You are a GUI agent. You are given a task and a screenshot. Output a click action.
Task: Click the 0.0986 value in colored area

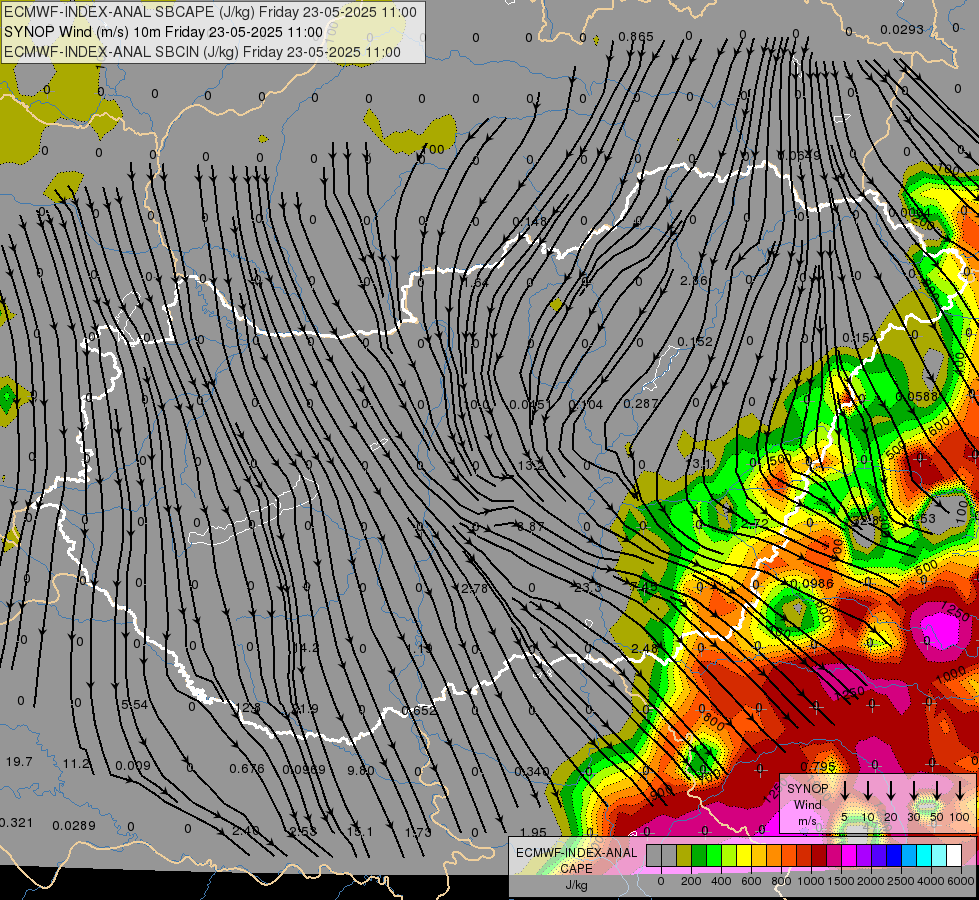pos(812,583)
